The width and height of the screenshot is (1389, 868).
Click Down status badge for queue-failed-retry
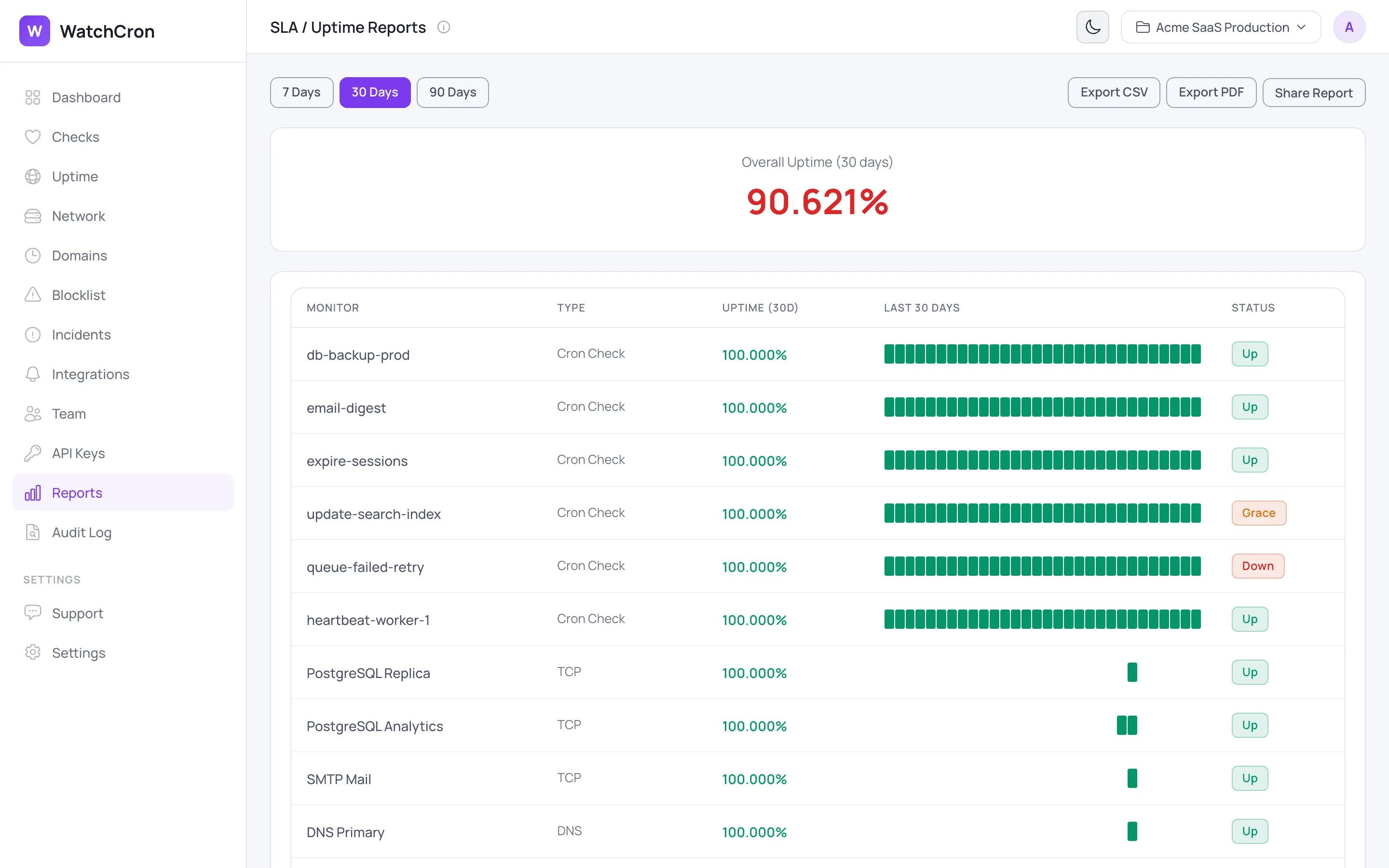(x=1257, y=566)
